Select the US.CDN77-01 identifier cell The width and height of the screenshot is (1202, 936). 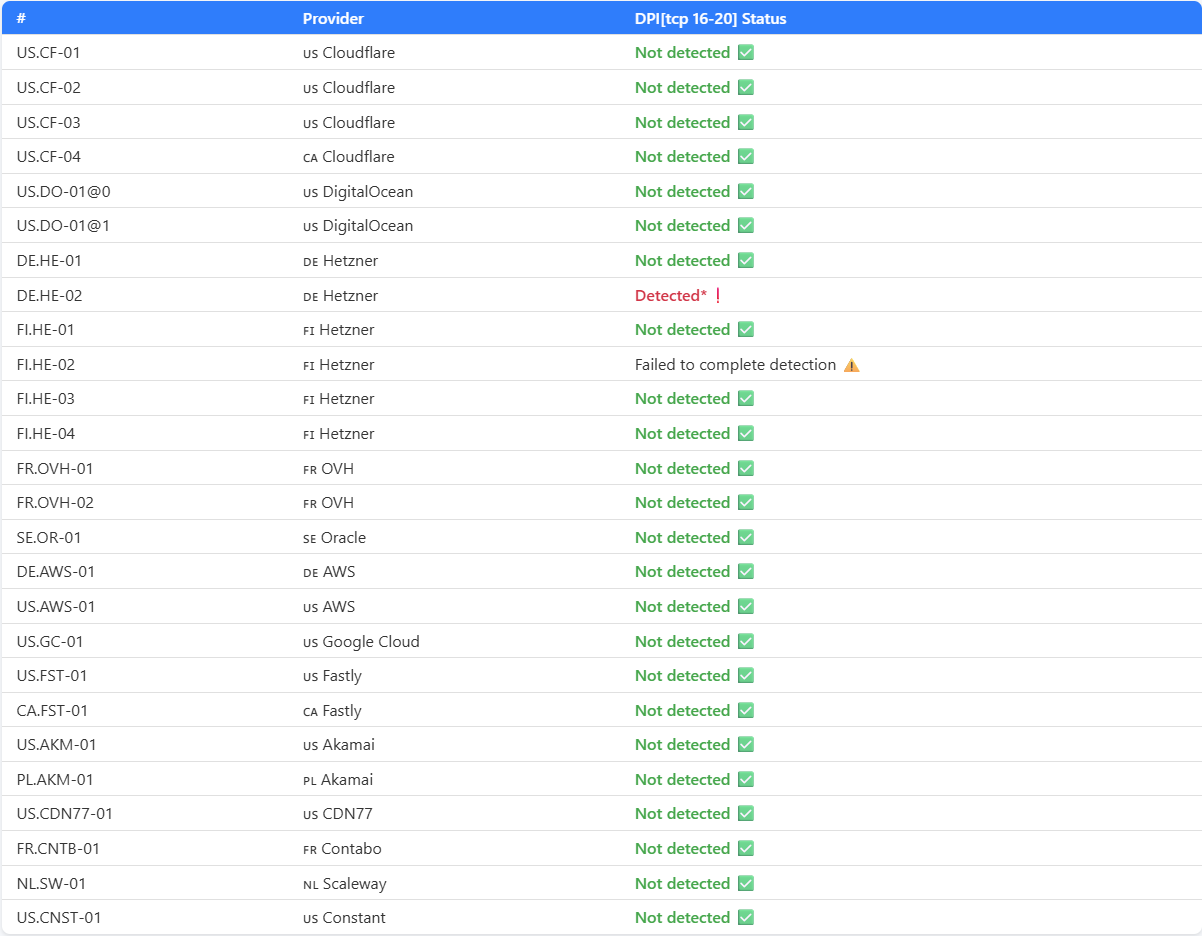[65, 814]
